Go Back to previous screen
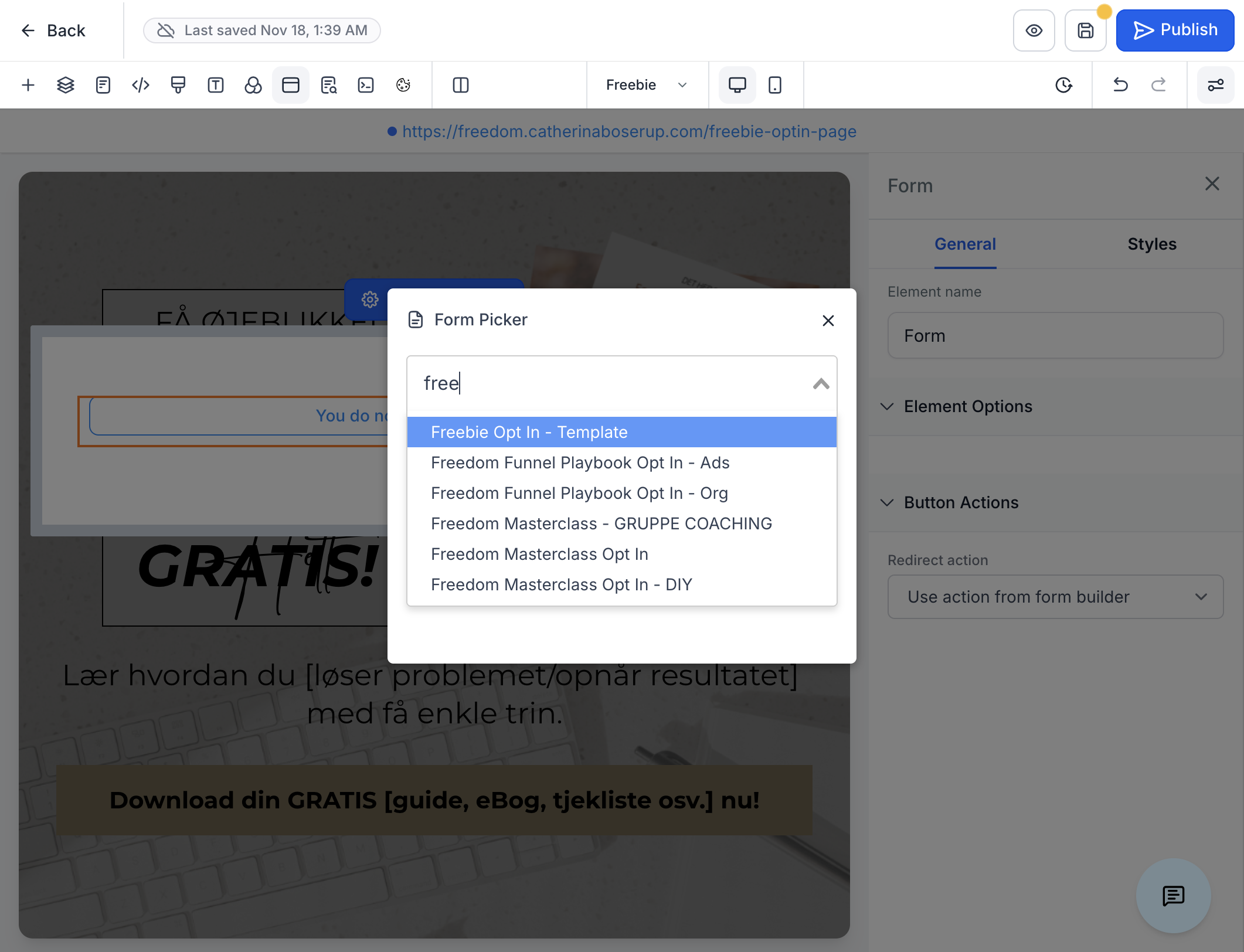This screenshot has width=1244, height=952. pyautogui.click(x=53, y=30)
